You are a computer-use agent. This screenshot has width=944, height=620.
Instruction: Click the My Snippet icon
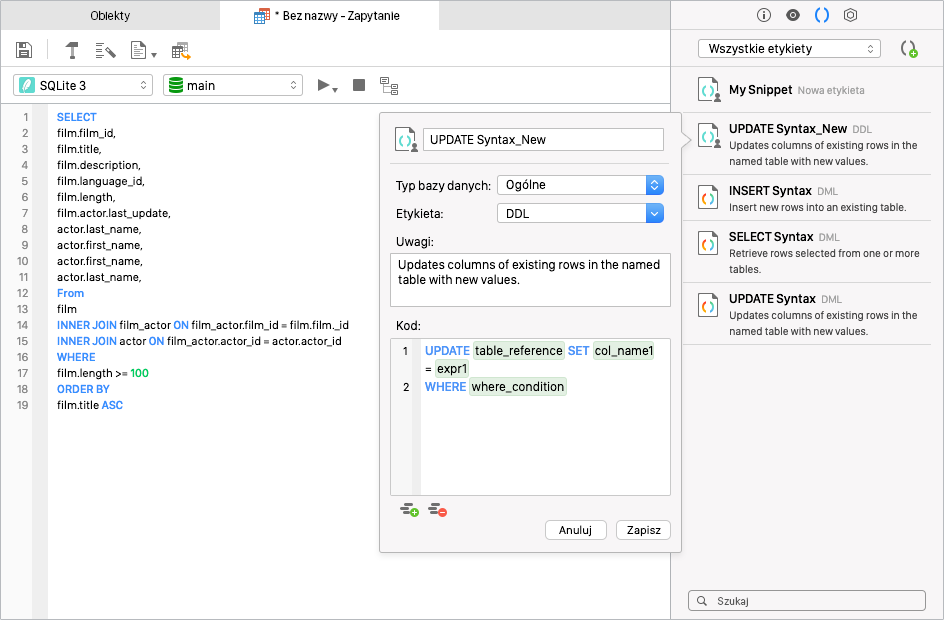pos(709,90)
